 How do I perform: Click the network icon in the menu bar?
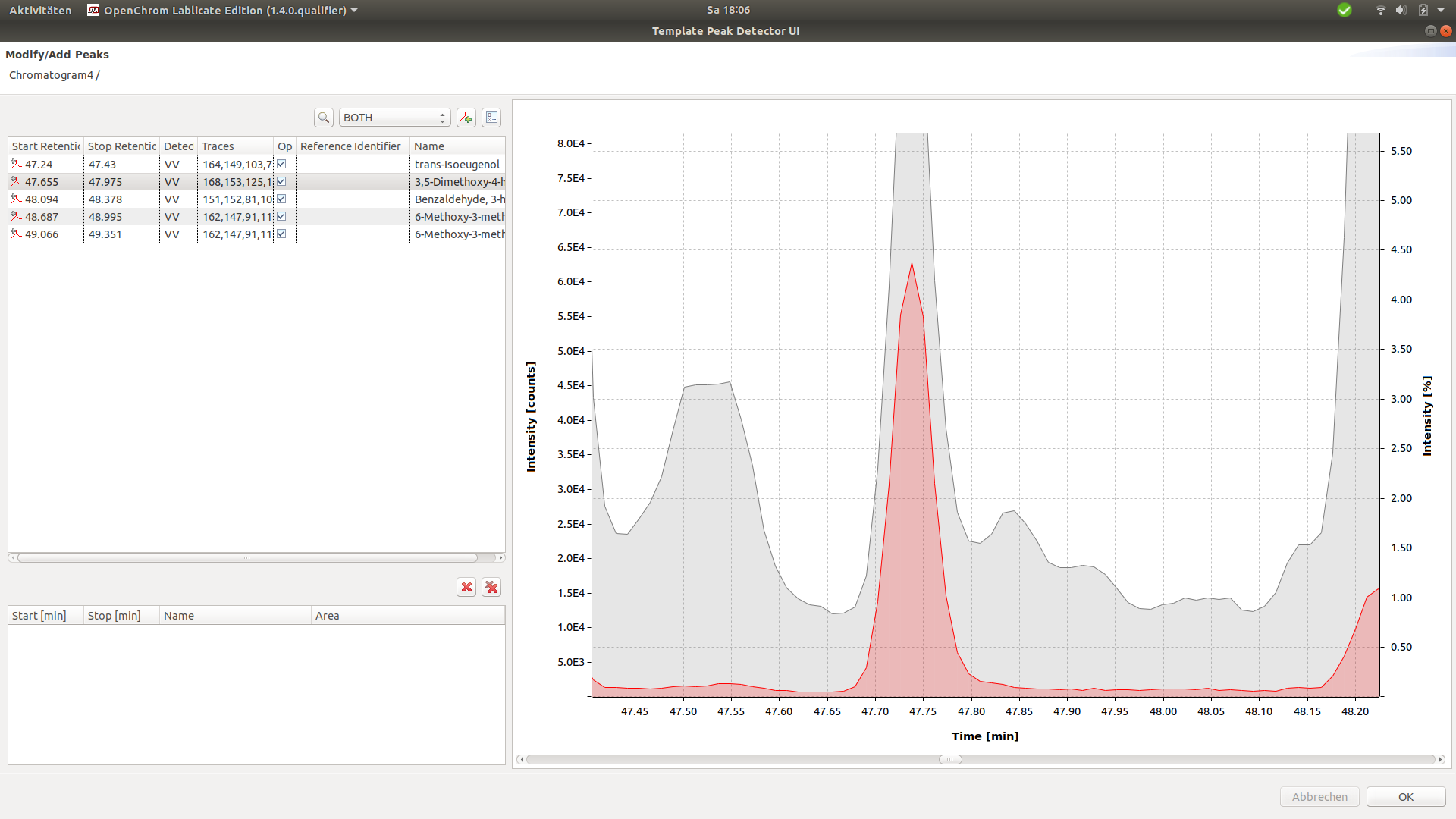1379,10
